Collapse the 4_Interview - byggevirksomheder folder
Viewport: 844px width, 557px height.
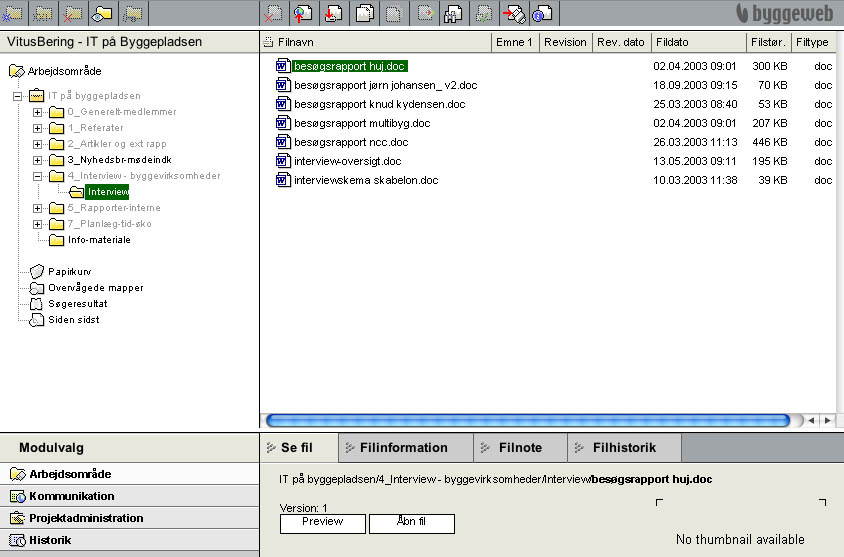point(38,176)
